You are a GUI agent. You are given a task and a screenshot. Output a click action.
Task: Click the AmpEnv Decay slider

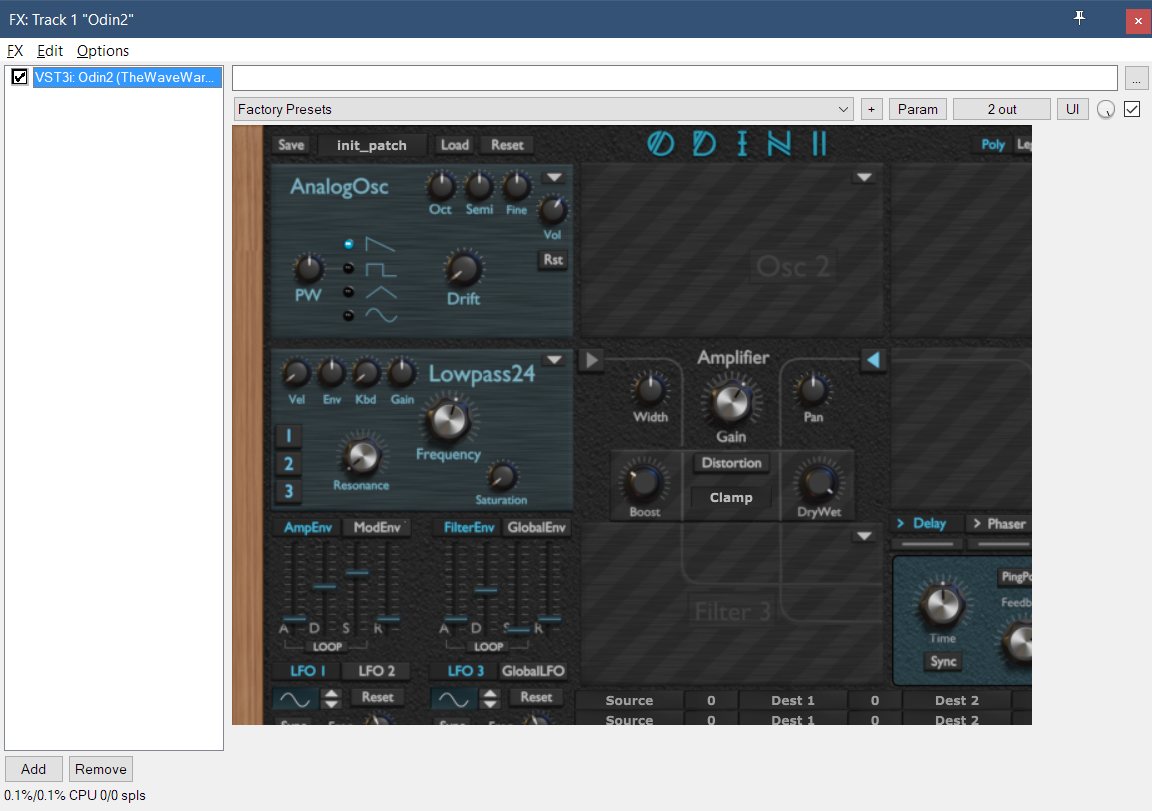324,586
